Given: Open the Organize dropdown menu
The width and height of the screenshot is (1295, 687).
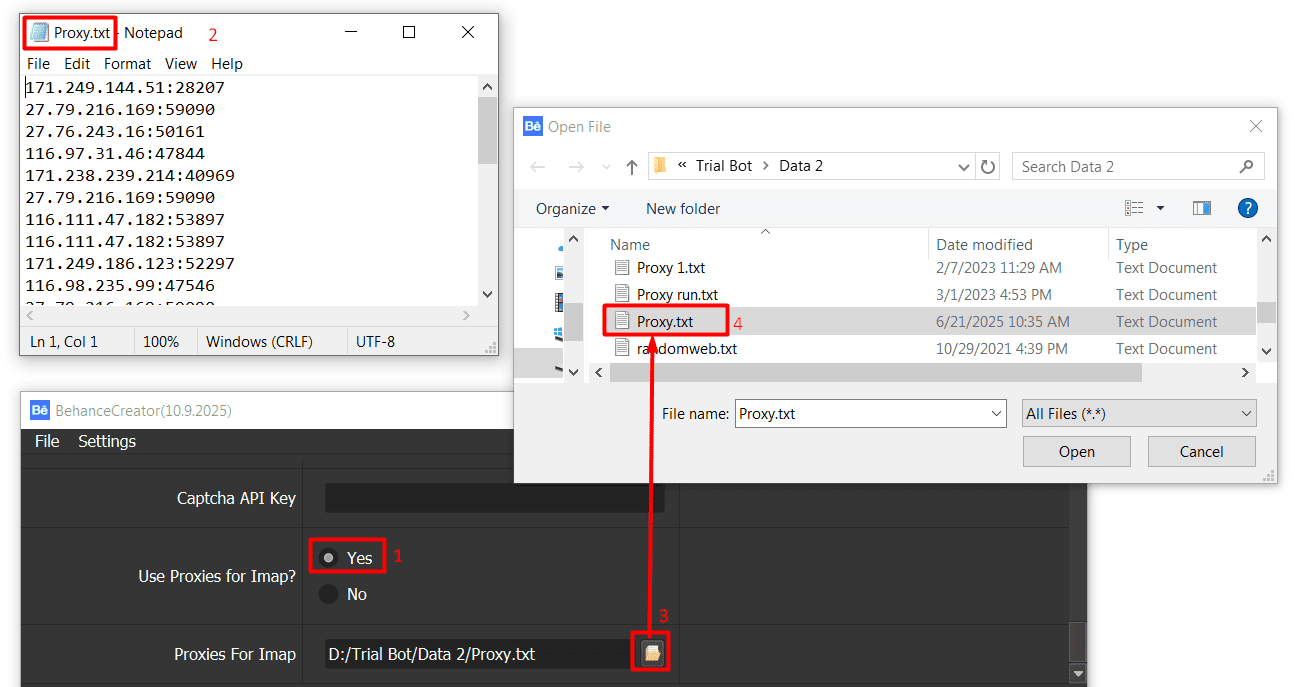Looking at the screenshot, I should click(x=572, y=208).
